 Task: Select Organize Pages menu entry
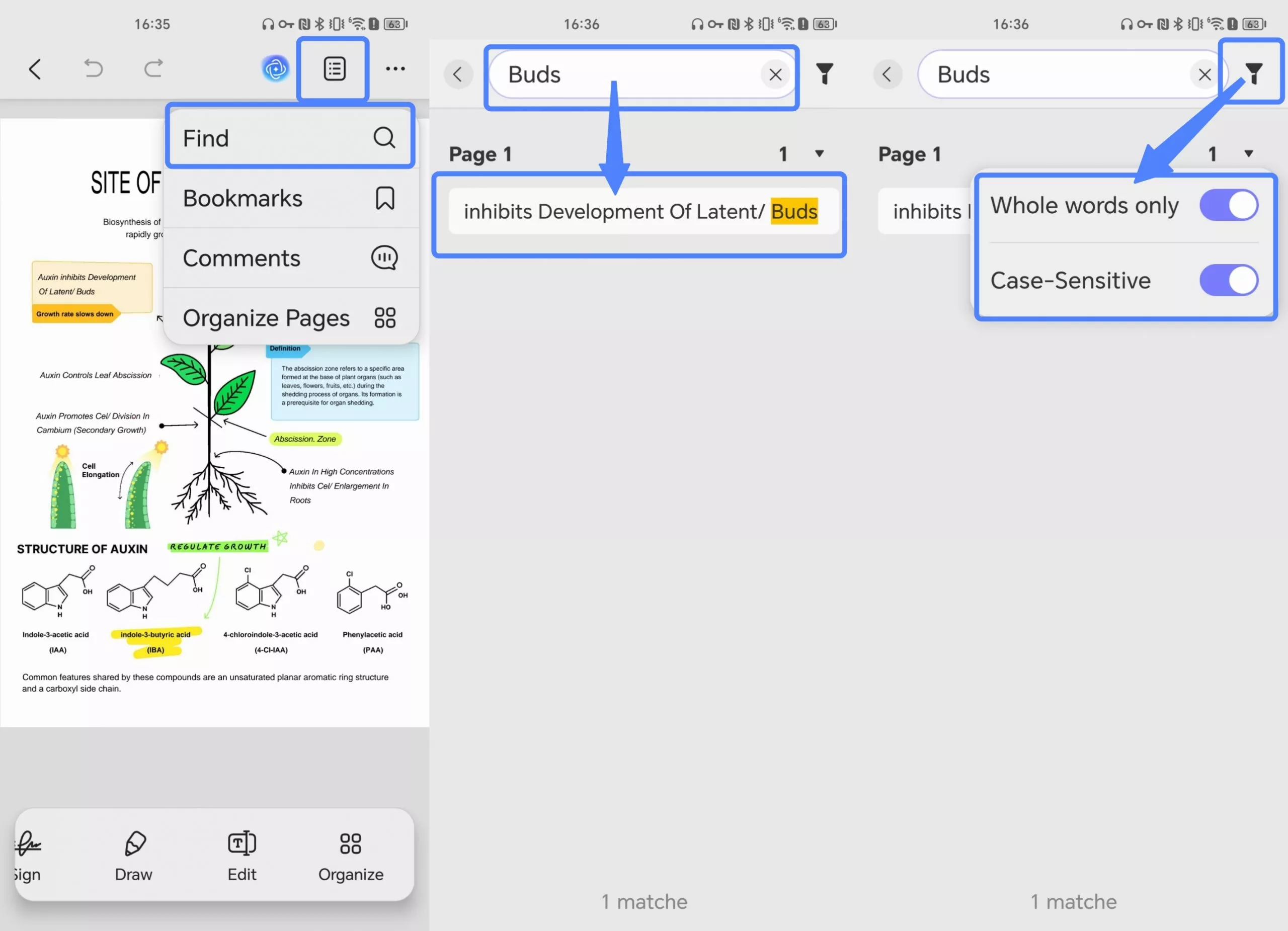pyautogui.click(x=290, y=318)
